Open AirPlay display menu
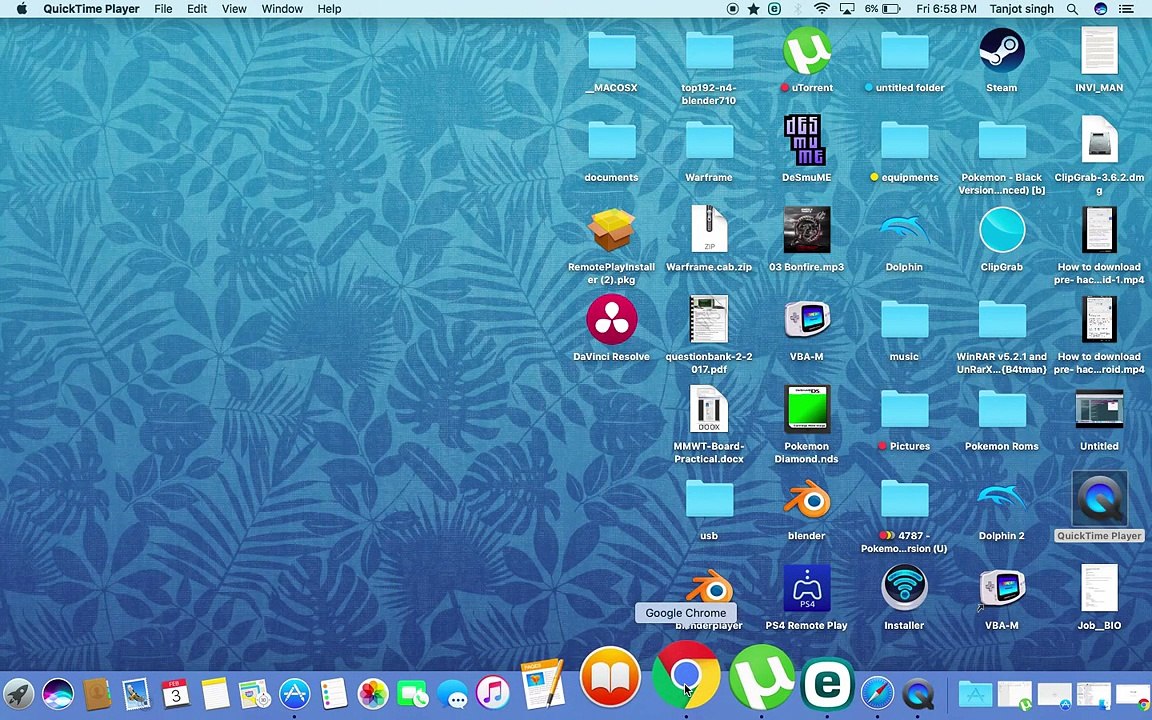The width and height of the screenshot is (1152, 720). coord(846,9)
